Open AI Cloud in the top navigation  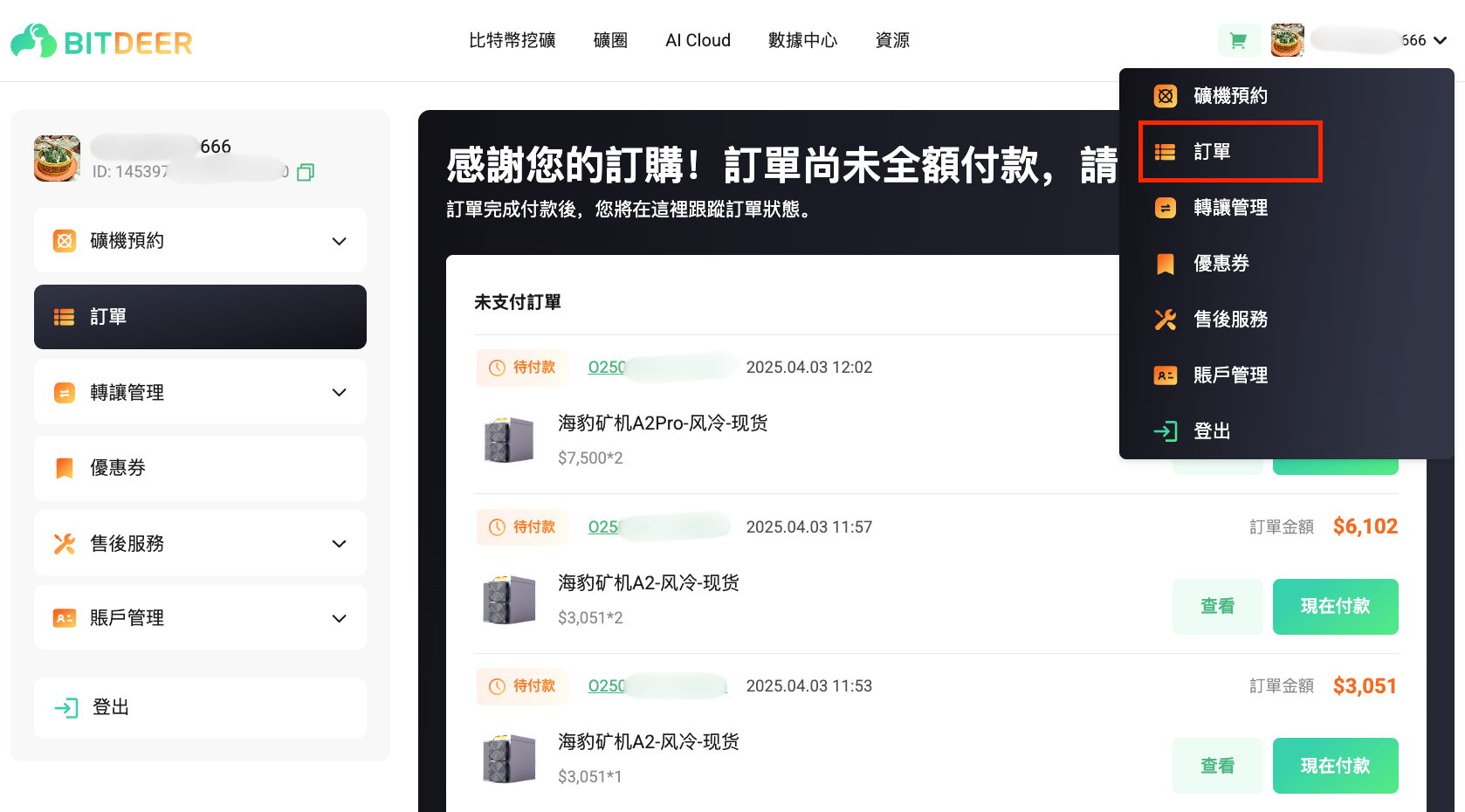698,40
